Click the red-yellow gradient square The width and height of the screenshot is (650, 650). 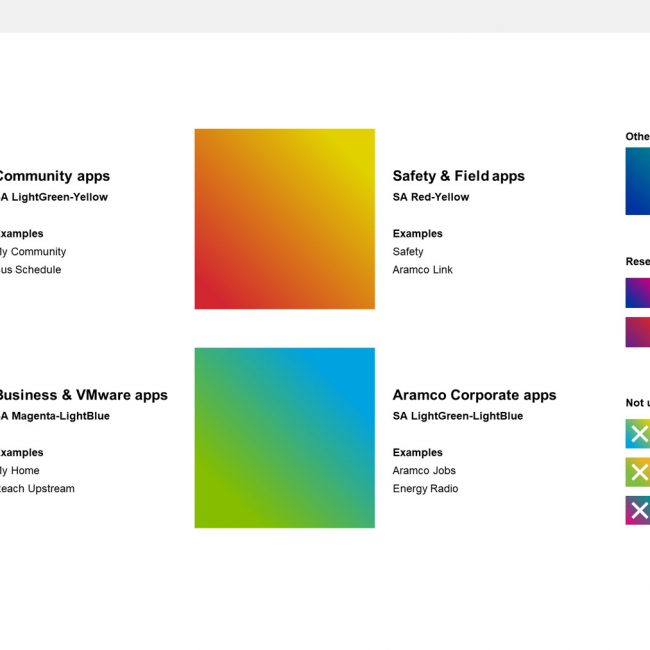click(x=284, y=218)
